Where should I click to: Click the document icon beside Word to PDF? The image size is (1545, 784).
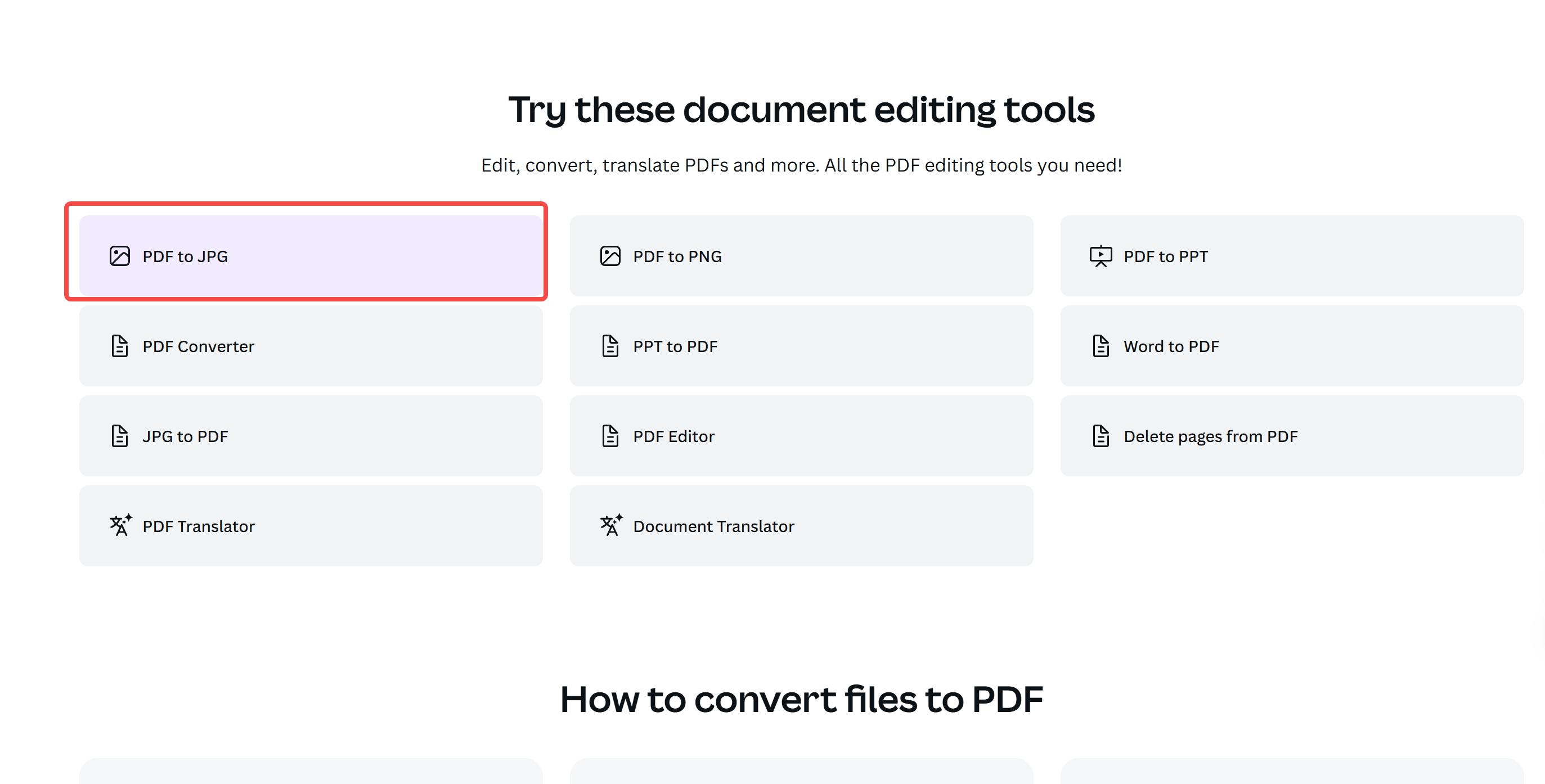pos(1101,346)
